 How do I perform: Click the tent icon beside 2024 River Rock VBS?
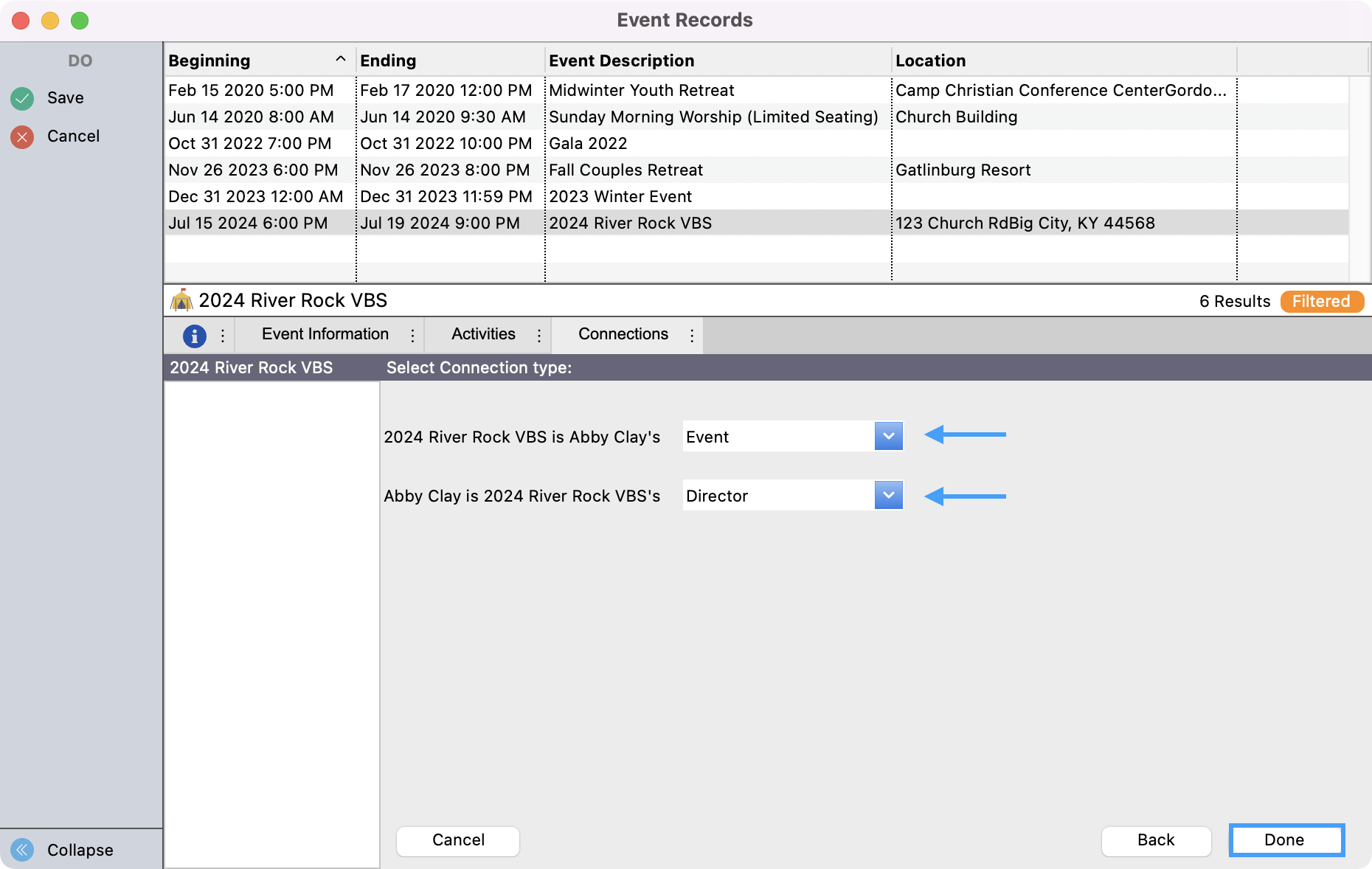coord(181,301)
